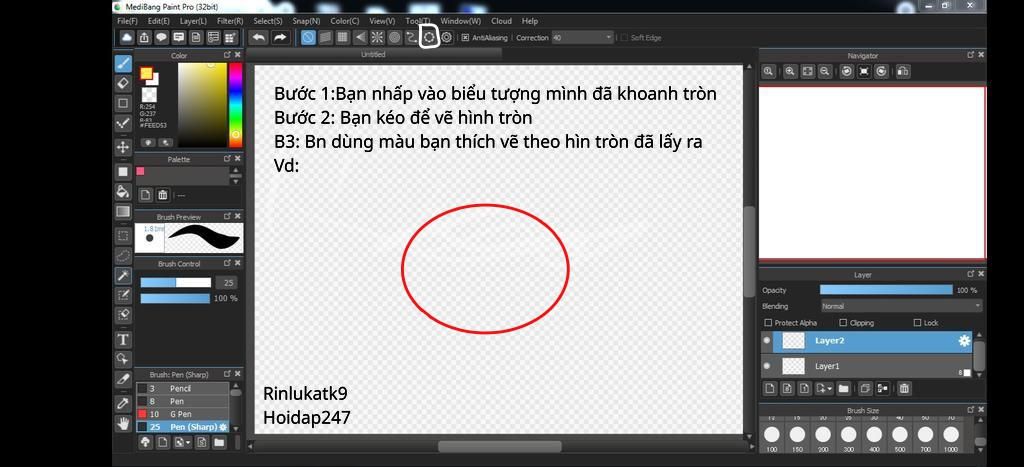Delete palette color with trash icon
This screenshot has height=467, width=1024.
tap(163, 195)
